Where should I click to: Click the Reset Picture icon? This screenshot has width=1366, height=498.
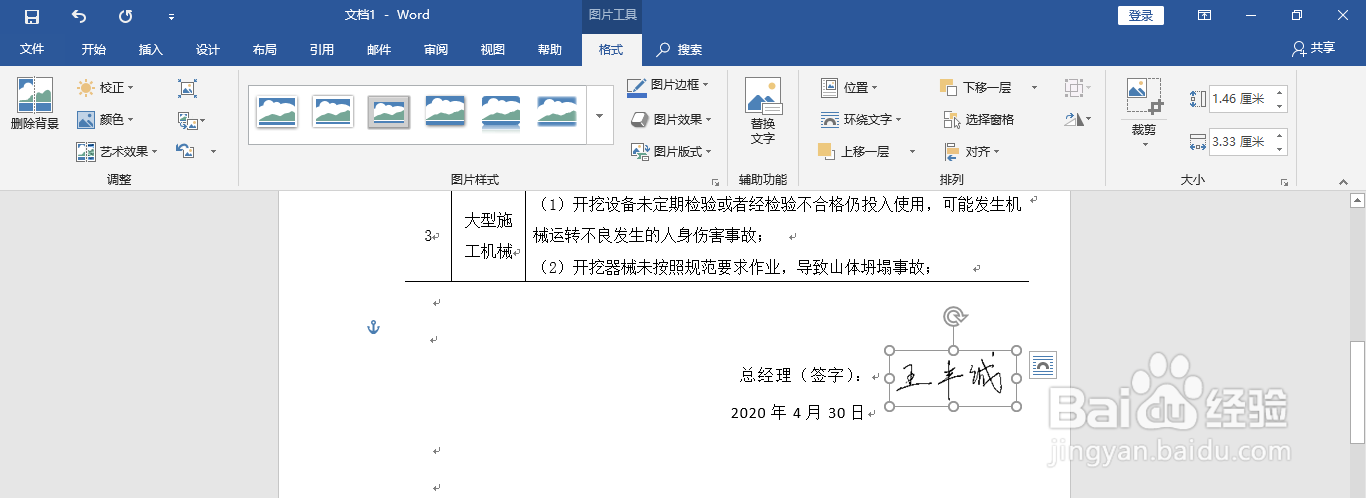186,152
